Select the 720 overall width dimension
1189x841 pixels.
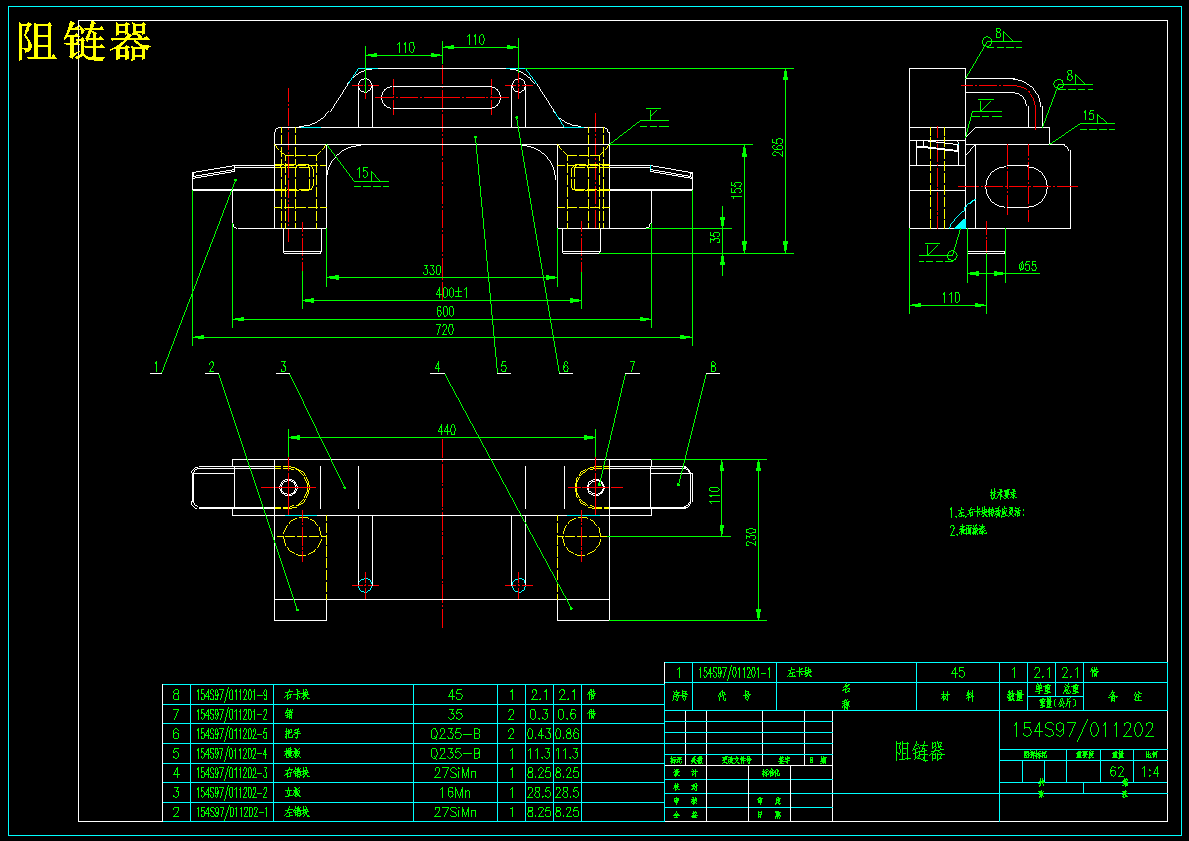tap(444, 330)
